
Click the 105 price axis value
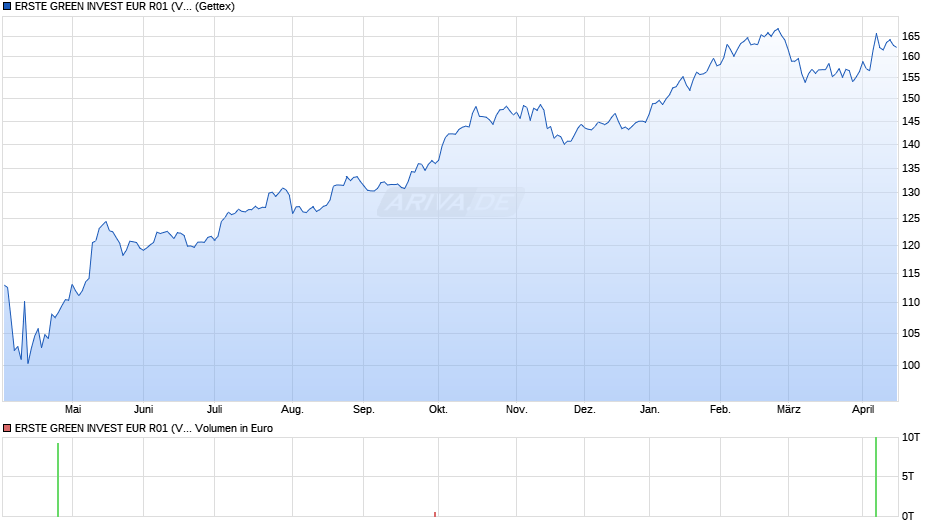click(911, 333)
